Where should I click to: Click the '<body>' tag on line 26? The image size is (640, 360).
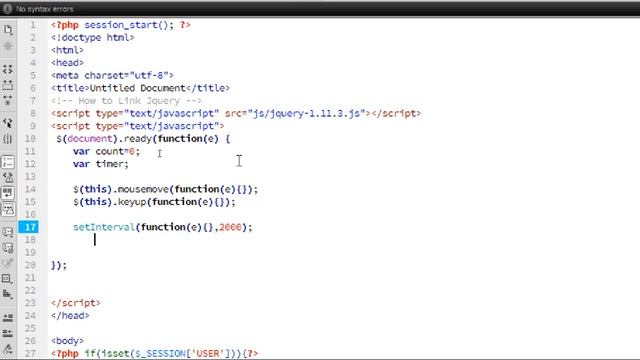67,341
